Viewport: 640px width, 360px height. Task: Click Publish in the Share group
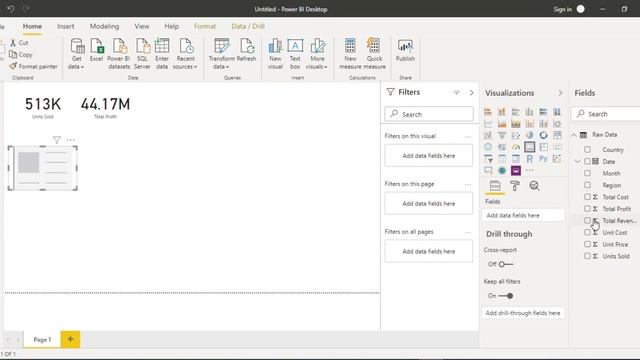coord(405,51)
